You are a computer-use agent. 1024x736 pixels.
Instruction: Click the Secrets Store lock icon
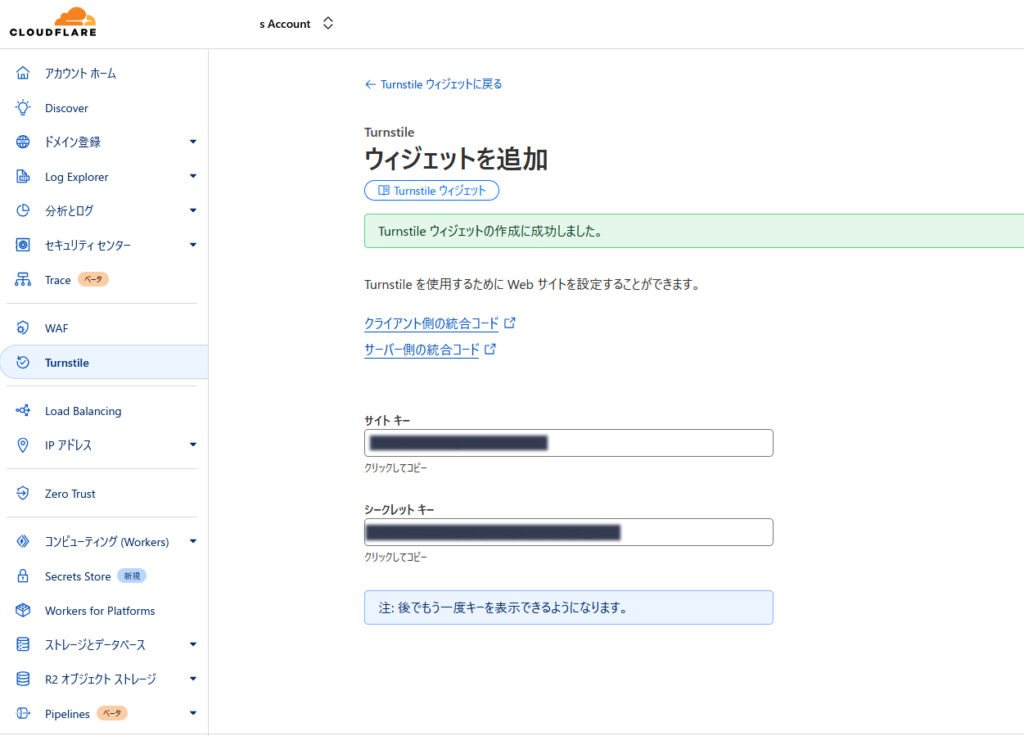(x=23, y=577)
